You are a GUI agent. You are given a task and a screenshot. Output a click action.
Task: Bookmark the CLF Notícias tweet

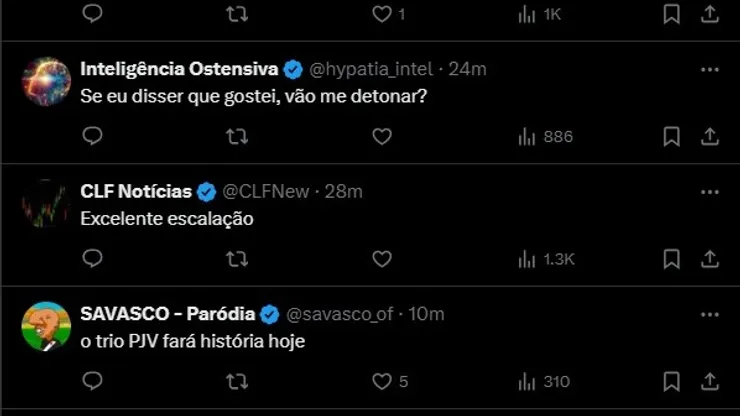(672, 259)
